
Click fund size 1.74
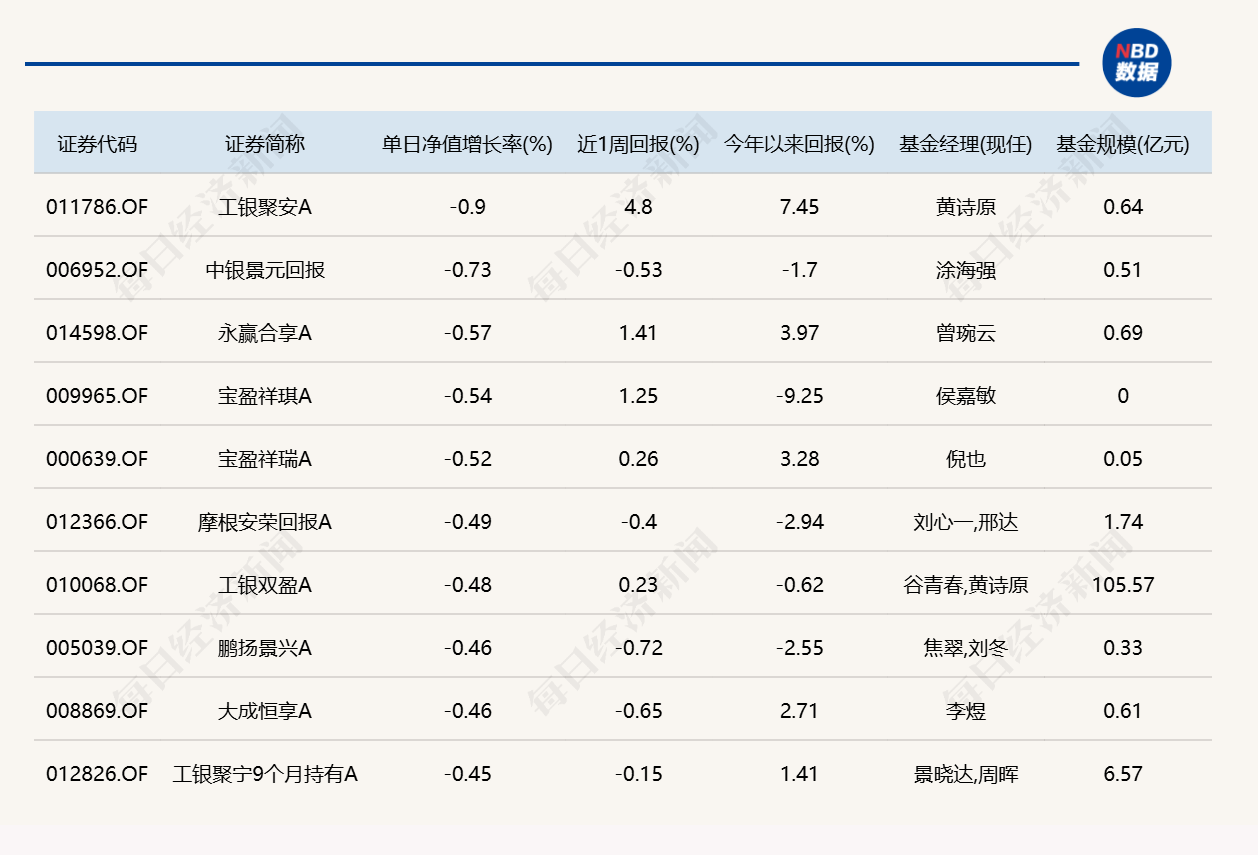pos(1123,522)
